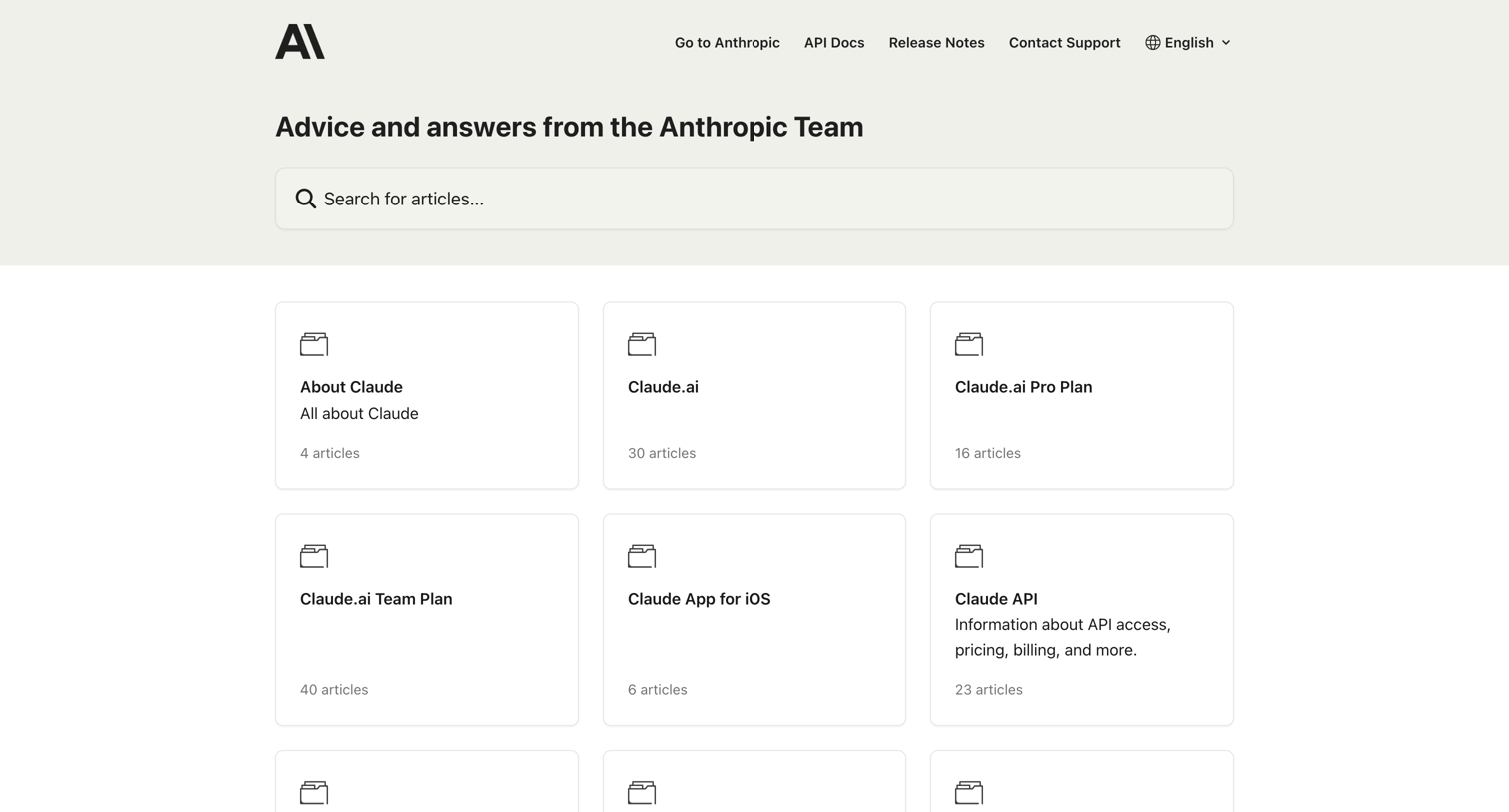Click the '40 articles' count
Screen dimensions: 1509x812
coord(334,690)
